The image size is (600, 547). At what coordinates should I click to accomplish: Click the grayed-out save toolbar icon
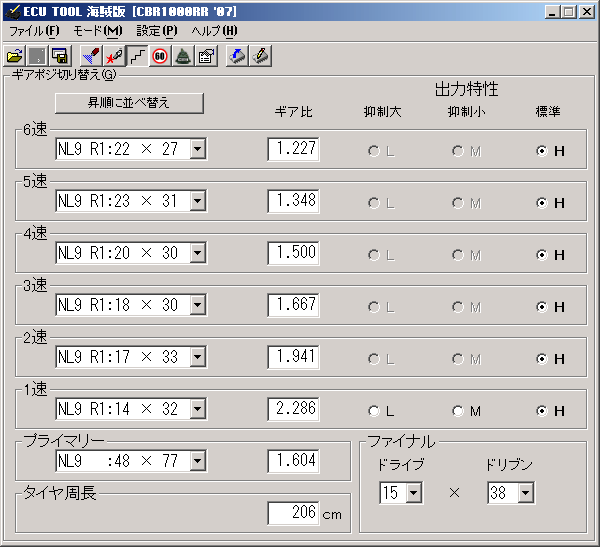pos(37,56)
